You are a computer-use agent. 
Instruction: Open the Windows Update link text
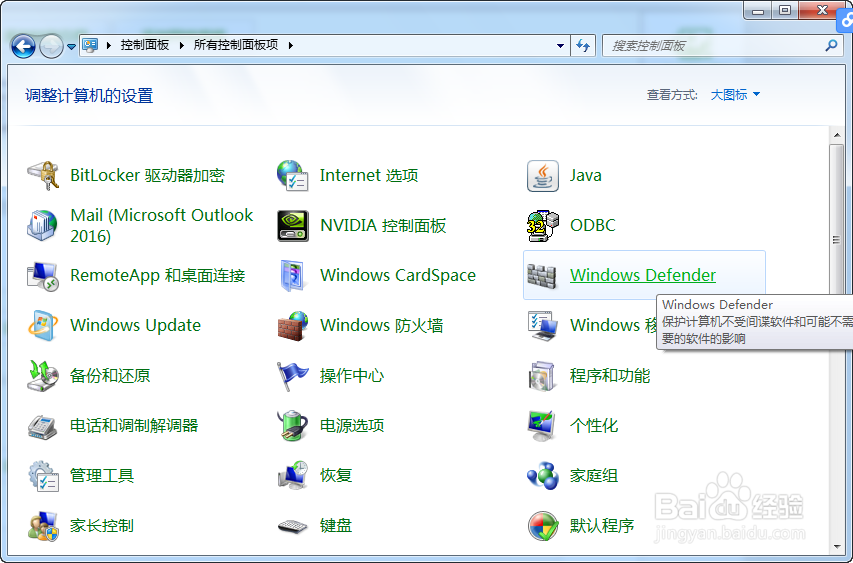pyautogui.click(x=135, y=325)
